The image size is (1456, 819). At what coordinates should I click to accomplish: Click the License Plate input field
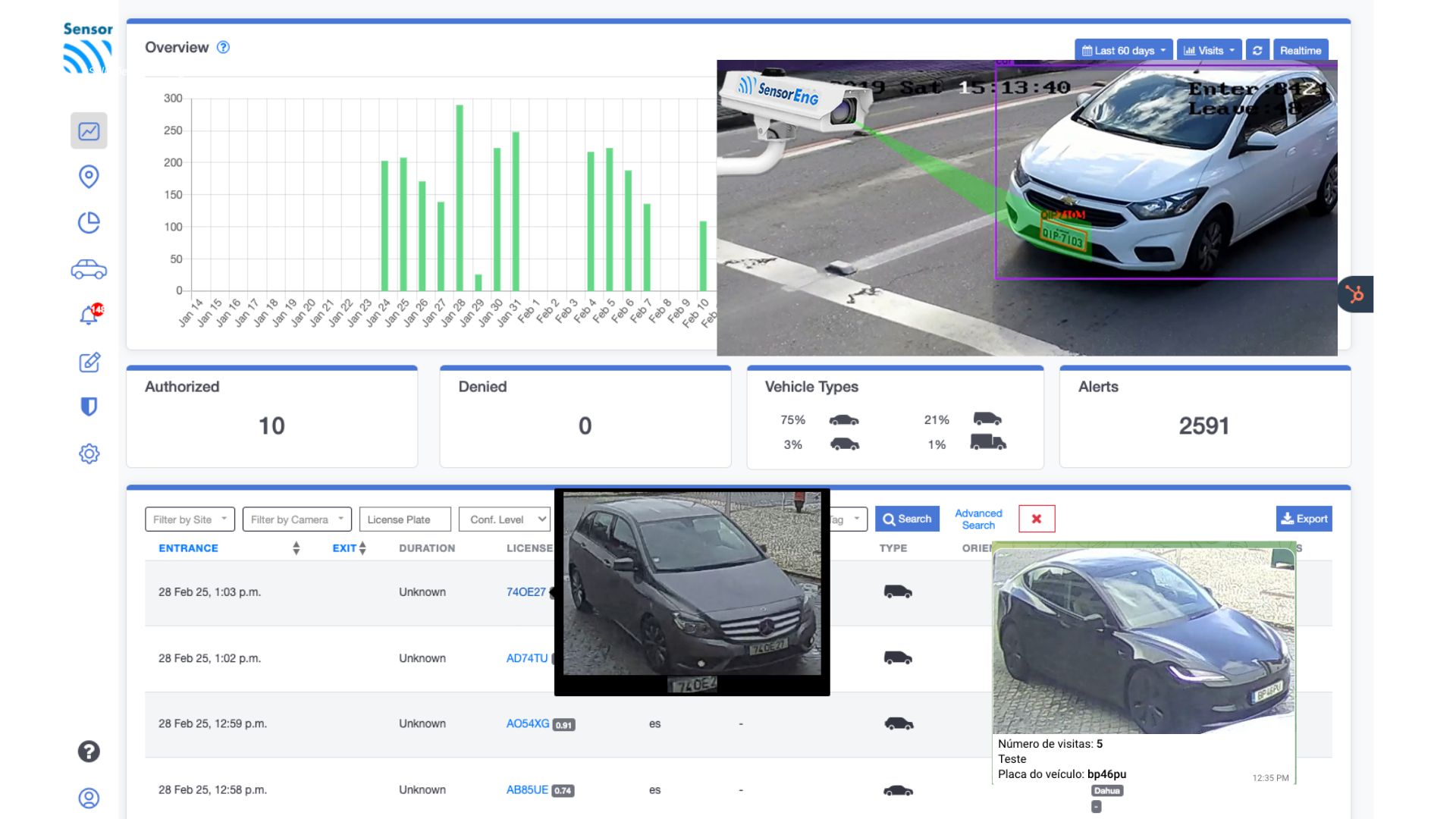405,519
